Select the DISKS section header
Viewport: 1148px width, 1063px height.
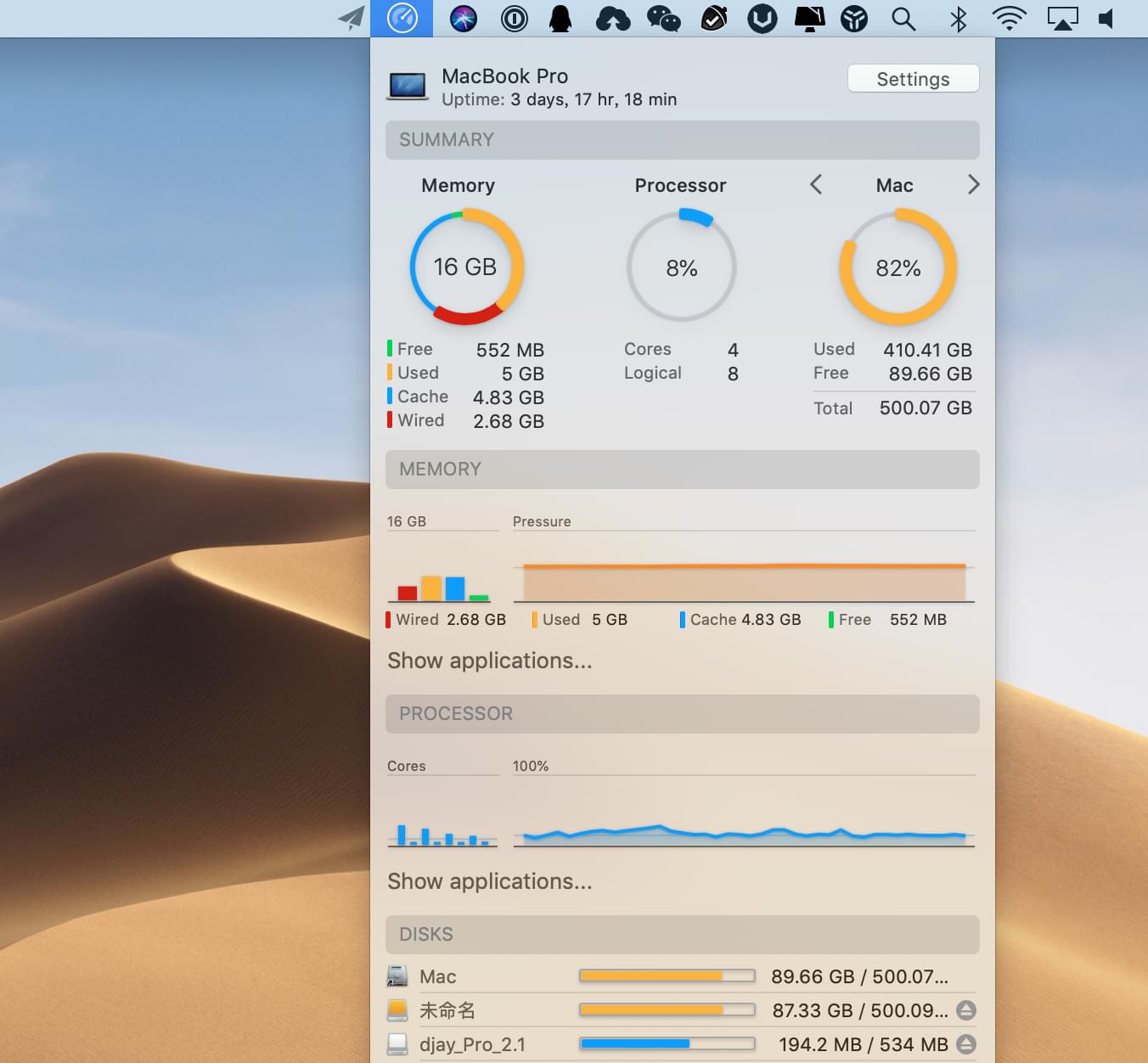(683, 935)
